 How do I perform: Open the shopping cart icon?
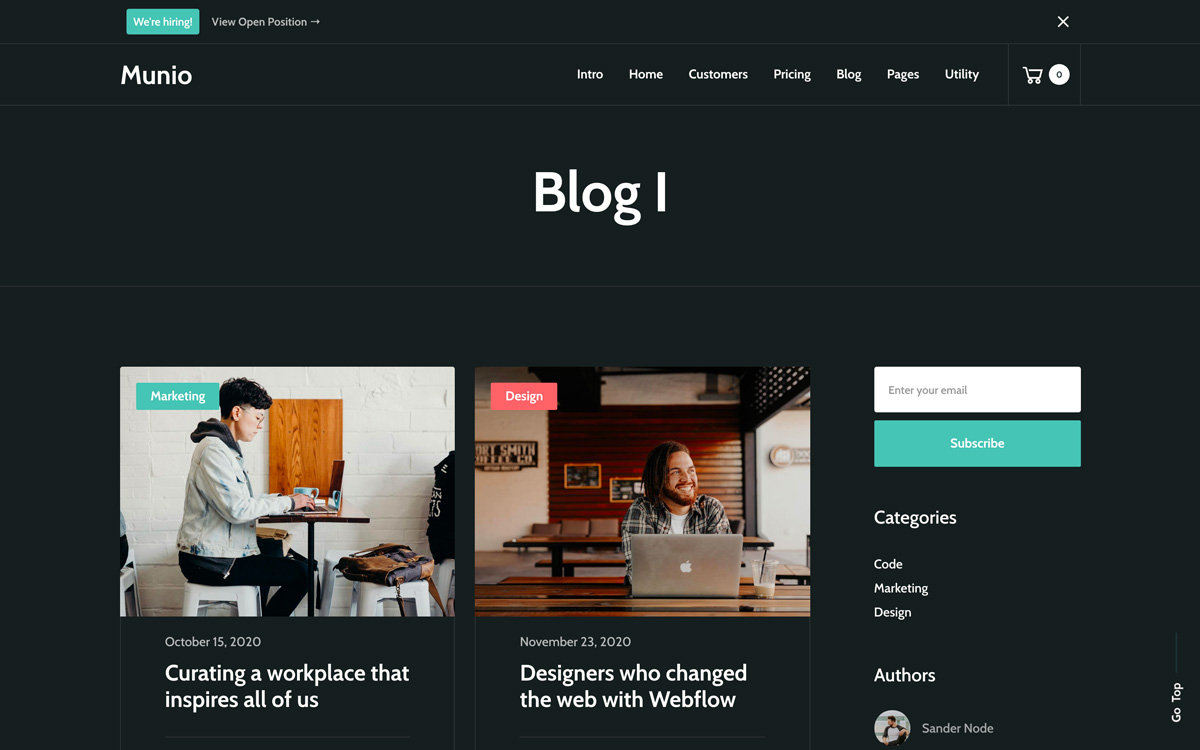[x=1032, y=75]
